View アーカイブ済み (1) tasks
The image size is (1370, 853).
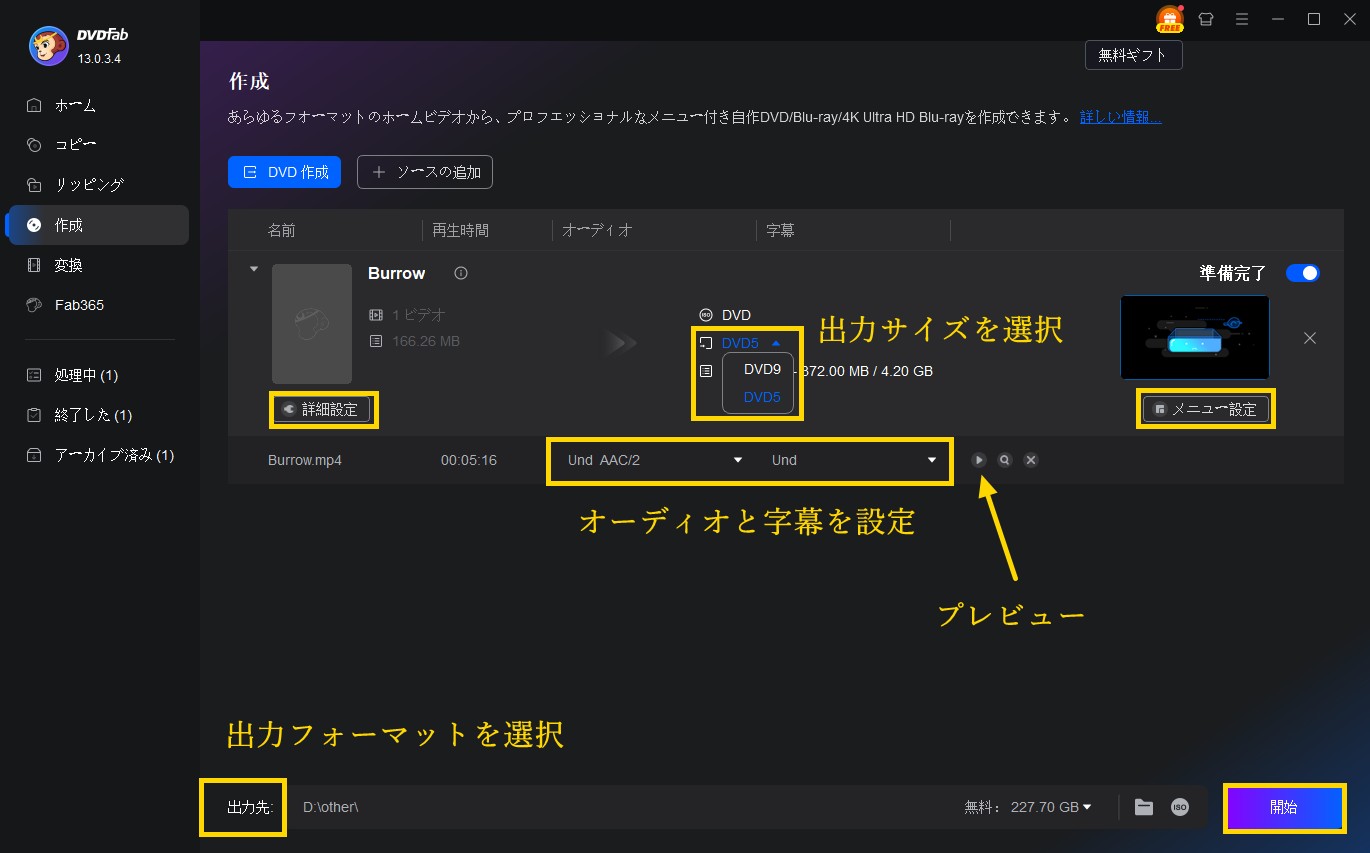pyautogui.click(x=96, y=455)
